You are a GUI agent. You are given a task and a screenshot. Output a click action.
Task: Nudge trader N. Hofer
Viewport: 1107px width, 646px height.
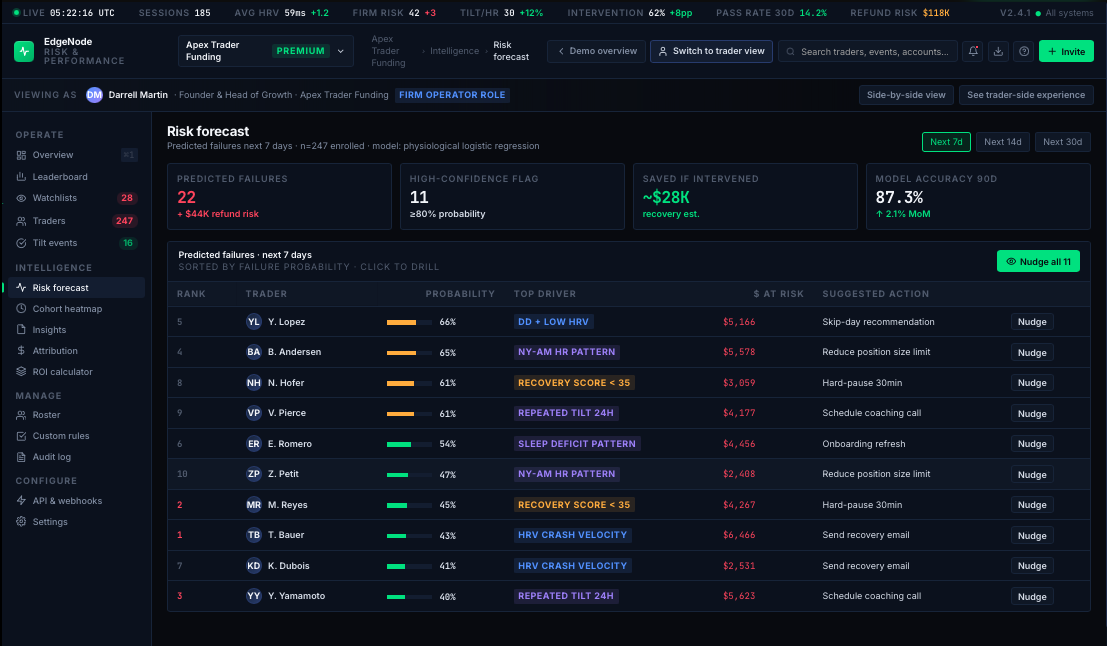point(1032,383)
